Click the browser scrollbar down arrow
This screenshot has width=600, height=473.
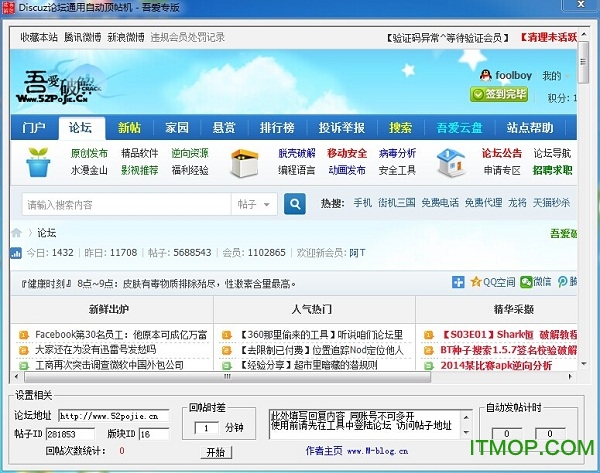(584, 364)
